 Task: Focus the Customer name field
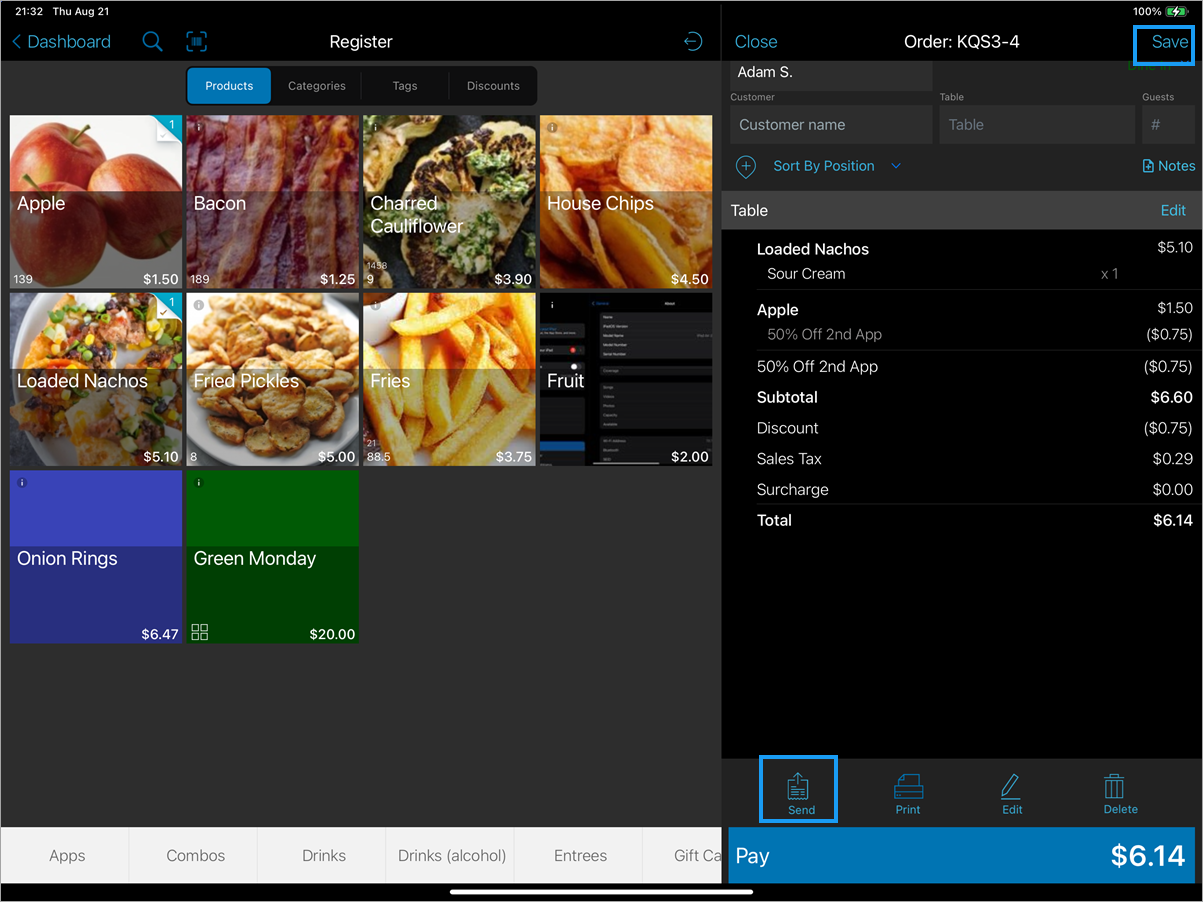click(831, 125)
